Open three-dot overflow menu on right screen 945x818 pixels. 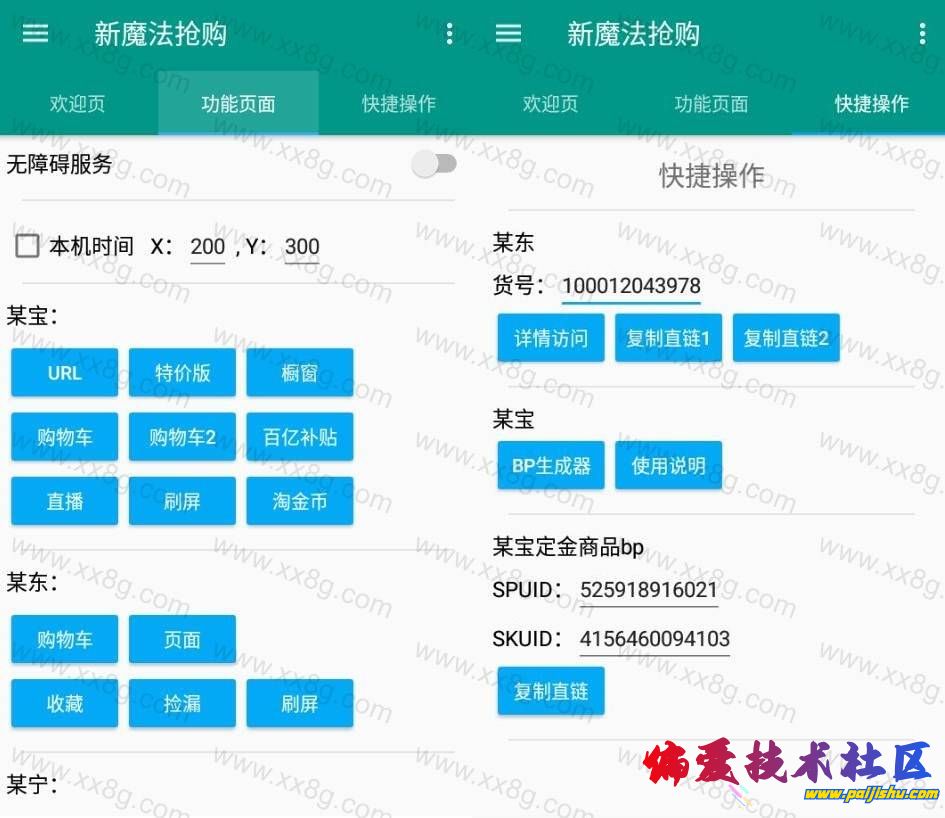point(921,34)
